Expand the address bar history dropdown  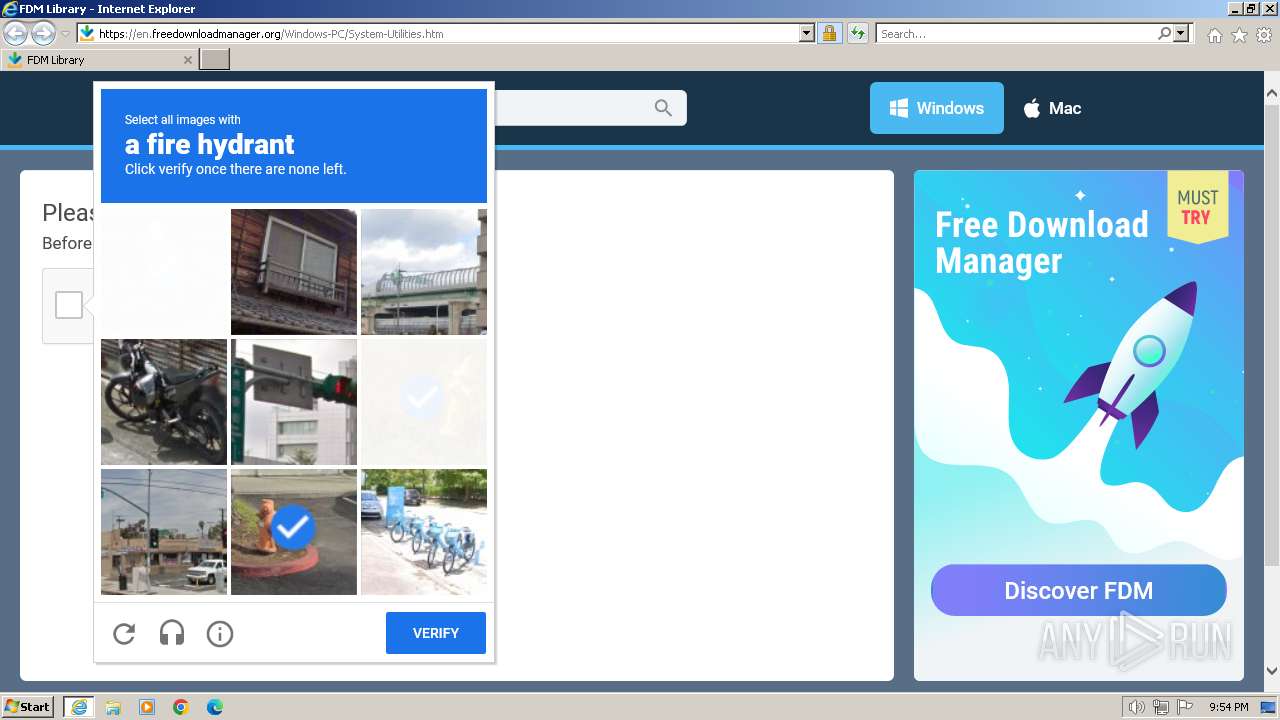coord(807,33)
